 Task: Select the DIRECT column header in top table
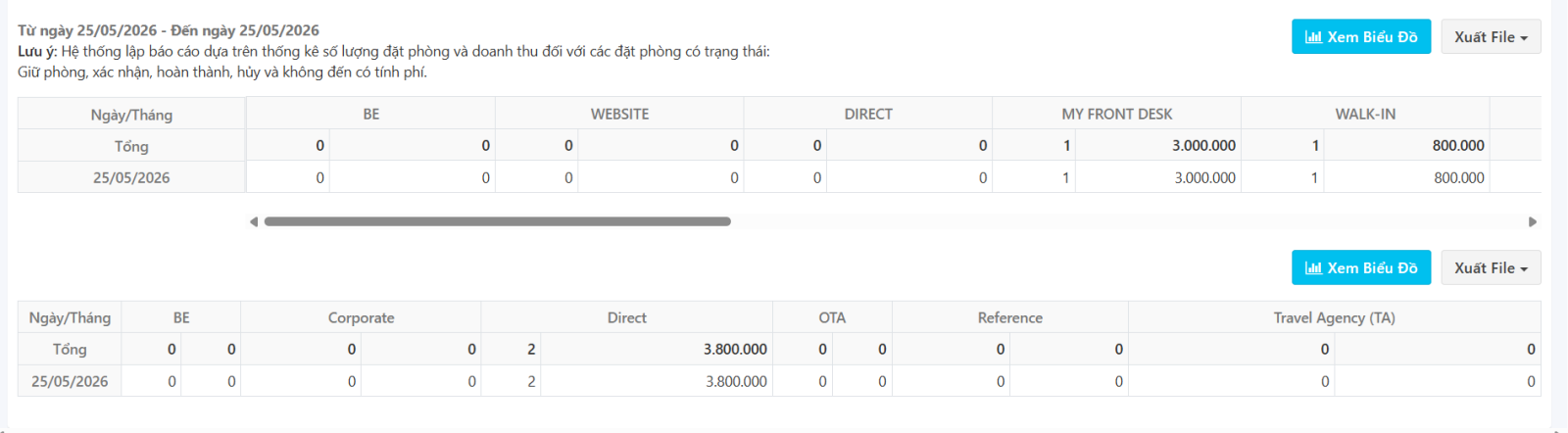[868, 114]
